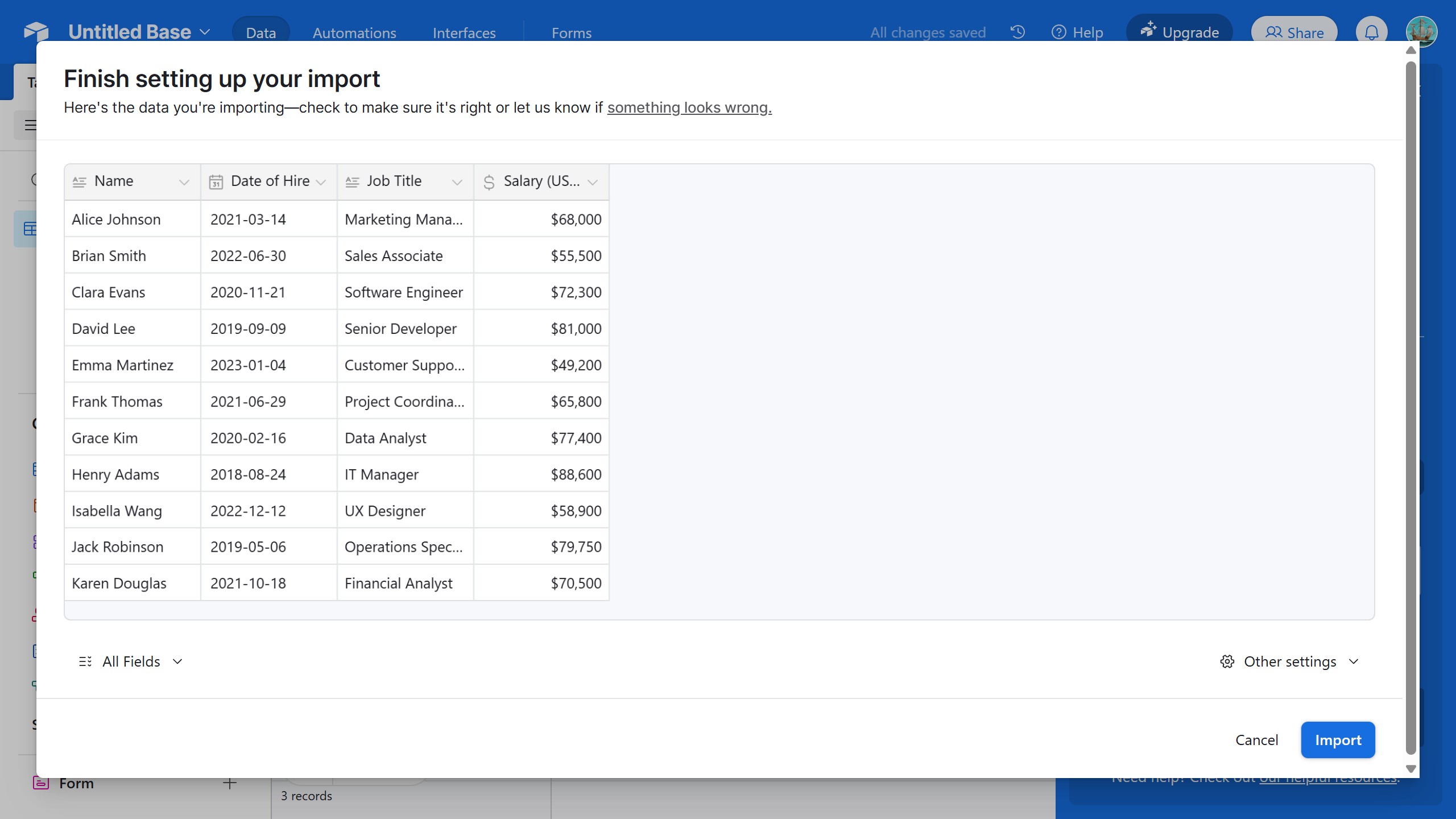
Task: Click the Date of Hire calendar icon
Action: coord(216,182)
